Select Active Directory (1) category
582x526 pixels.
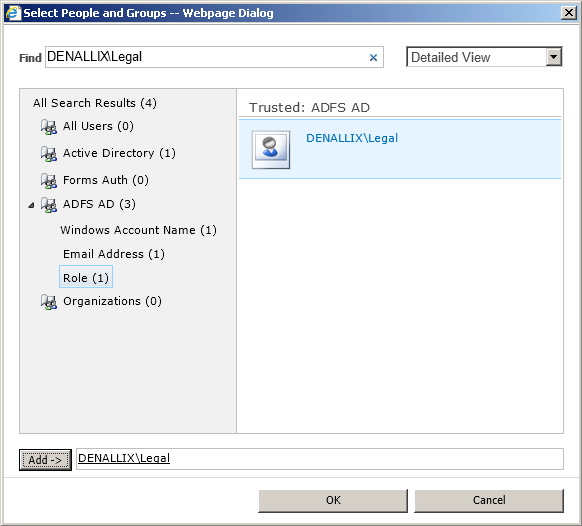tap(119, 153)
